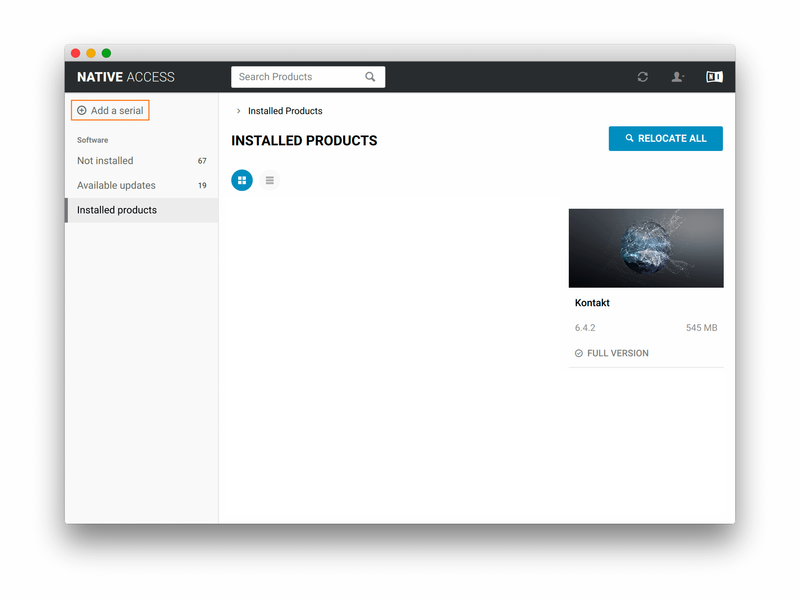
Task: Click the RELOCATE ALL button
Action: [x=665, y=138]
